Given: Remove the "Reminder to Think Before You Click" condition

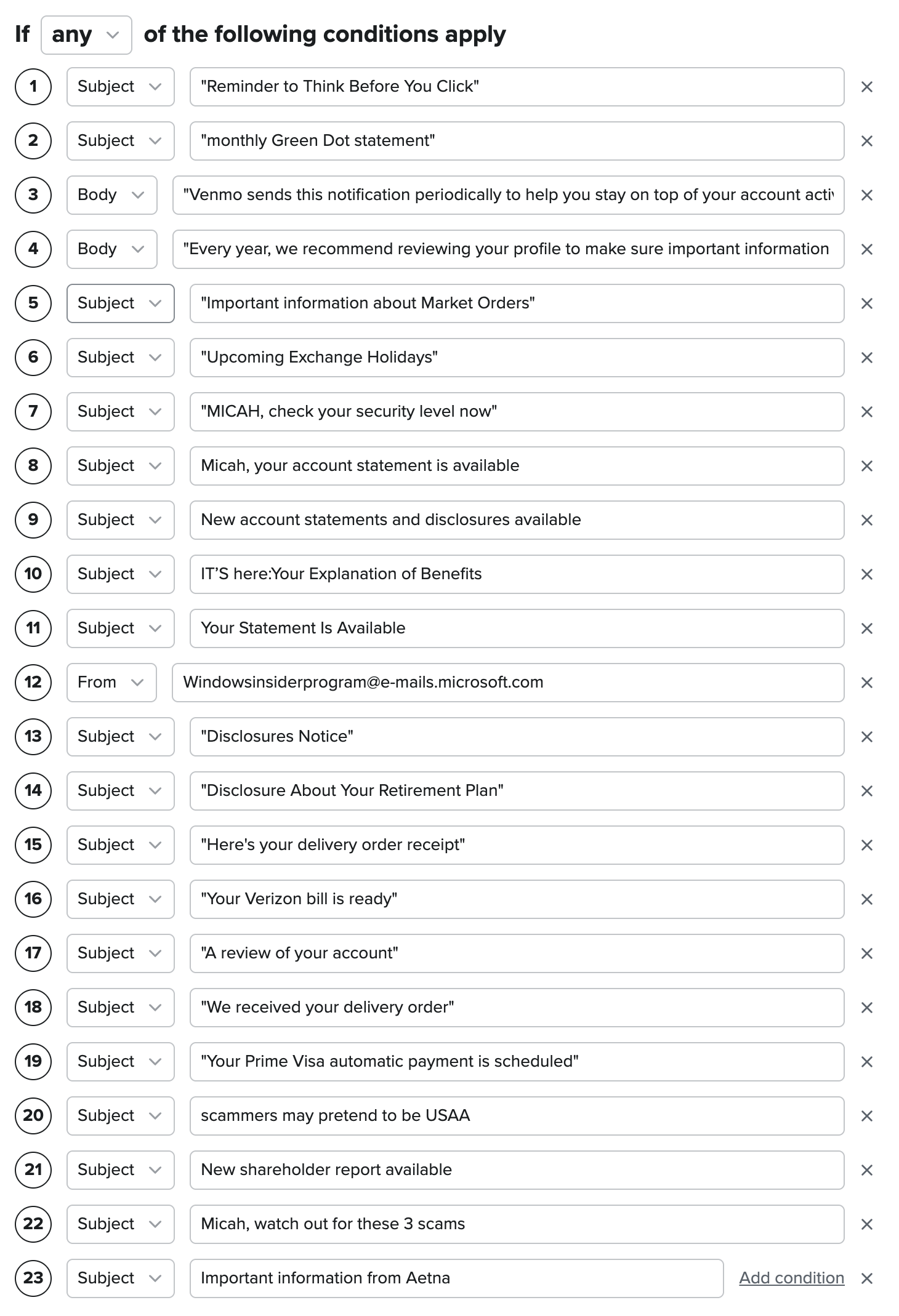Looking at the screenshot, I should pyautogui.click(x=866, y=87).
